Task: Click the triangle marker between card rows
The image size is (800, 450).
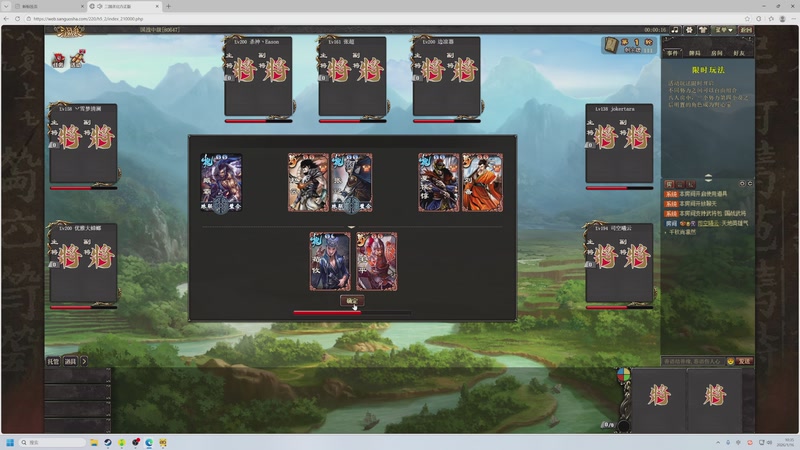Action: pyautogui.click(x=351, y=227)
